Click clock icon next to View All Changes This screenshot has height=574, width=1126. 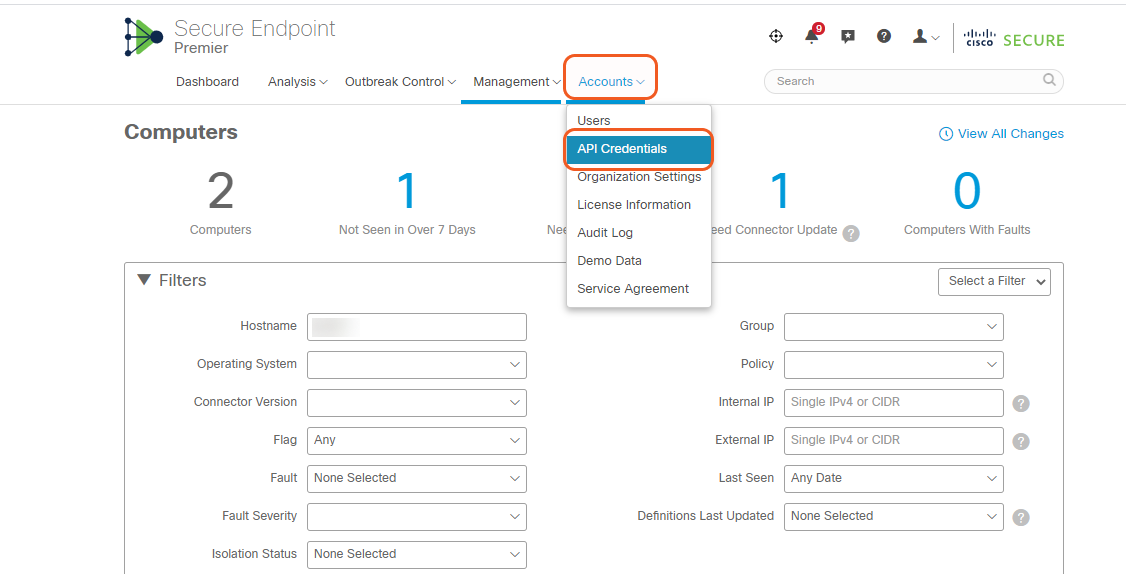point(946,134)
